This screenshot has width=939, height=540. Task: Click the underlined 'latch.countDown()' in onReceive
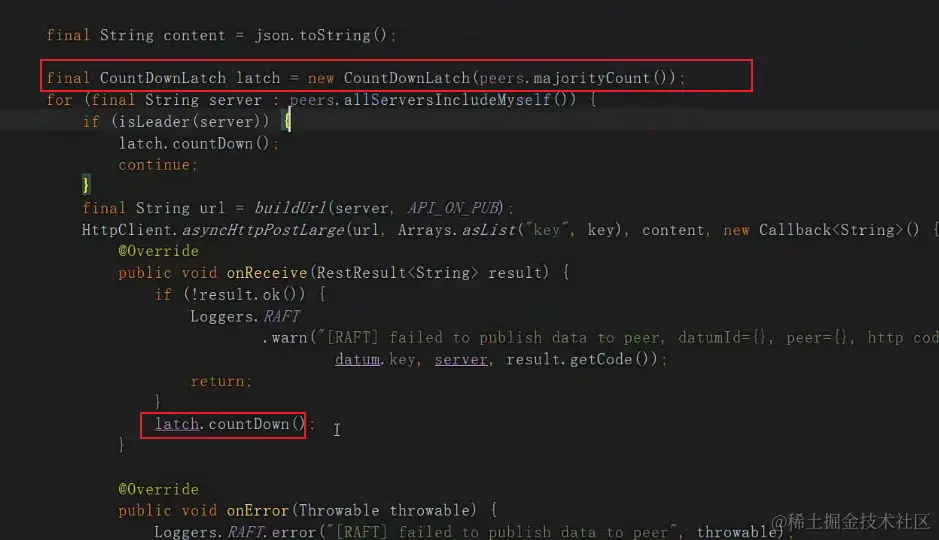[230, 424]
